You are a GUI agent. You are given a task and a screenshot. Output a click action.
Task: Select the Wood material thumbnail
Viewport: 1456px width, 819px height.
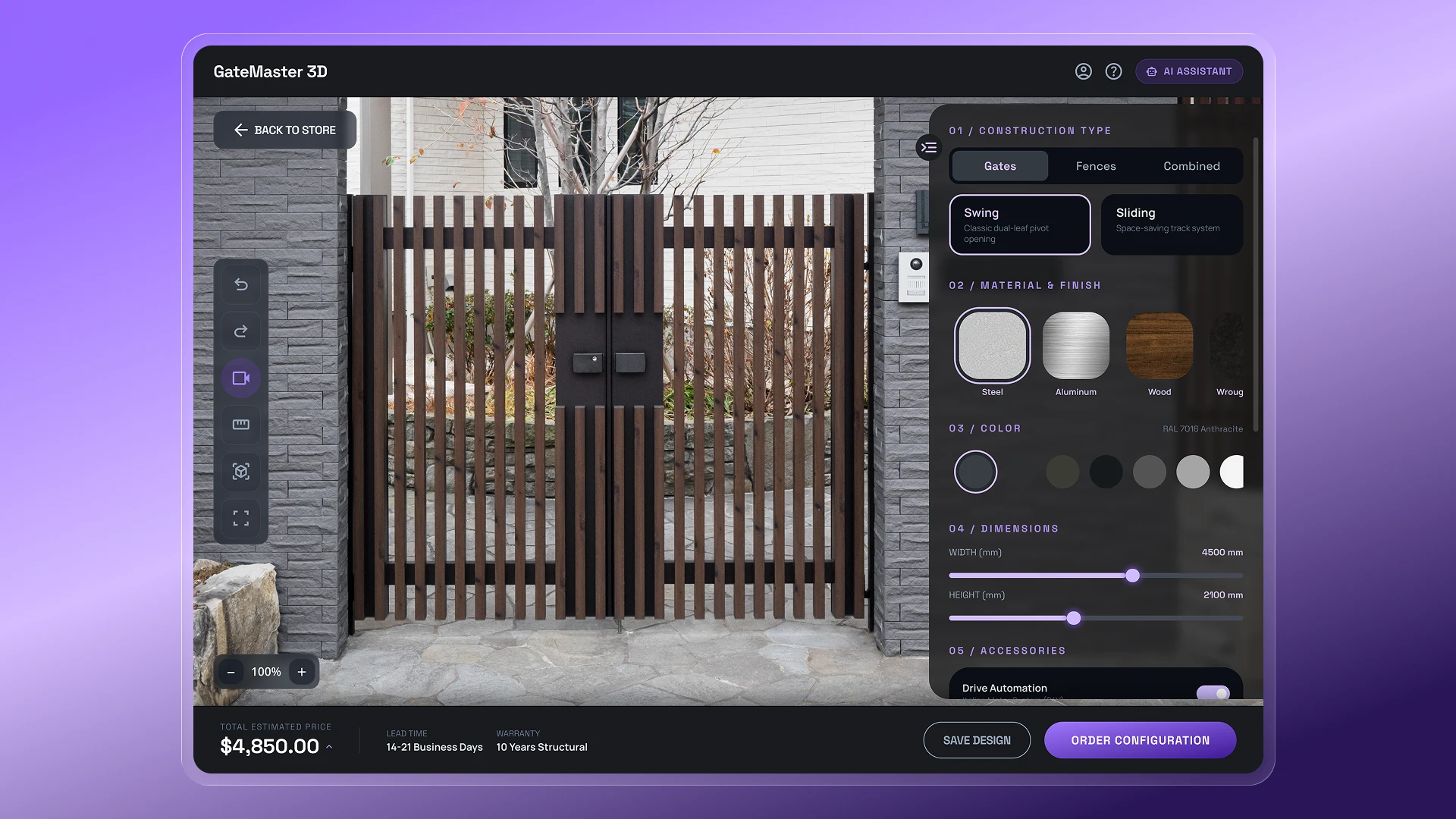pos(1159,346)
